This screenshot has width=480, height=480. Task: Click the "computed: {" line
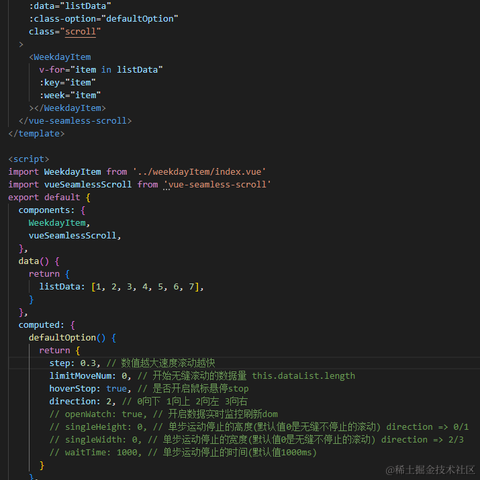47,325
